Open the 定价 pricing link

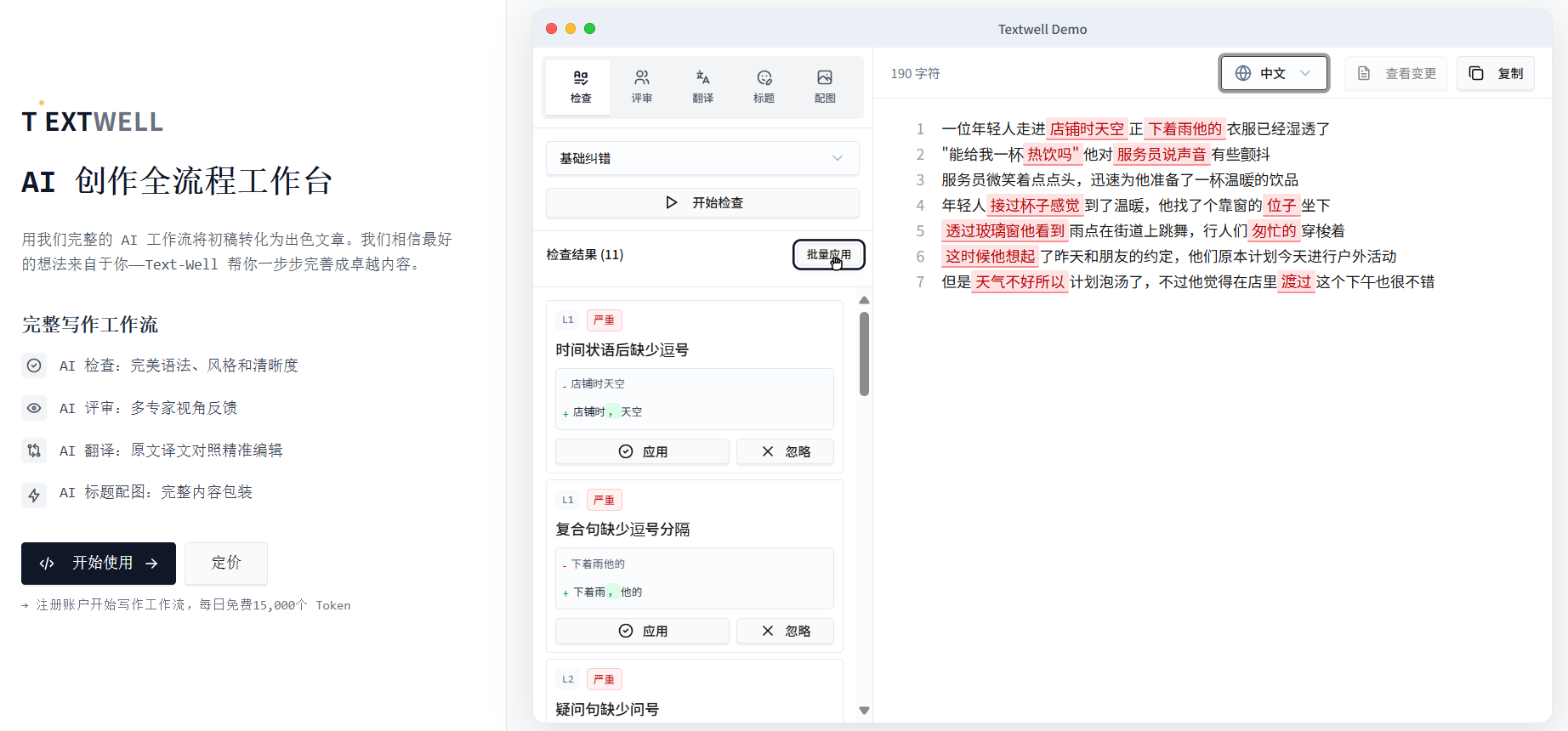click(x=226, y=564)
